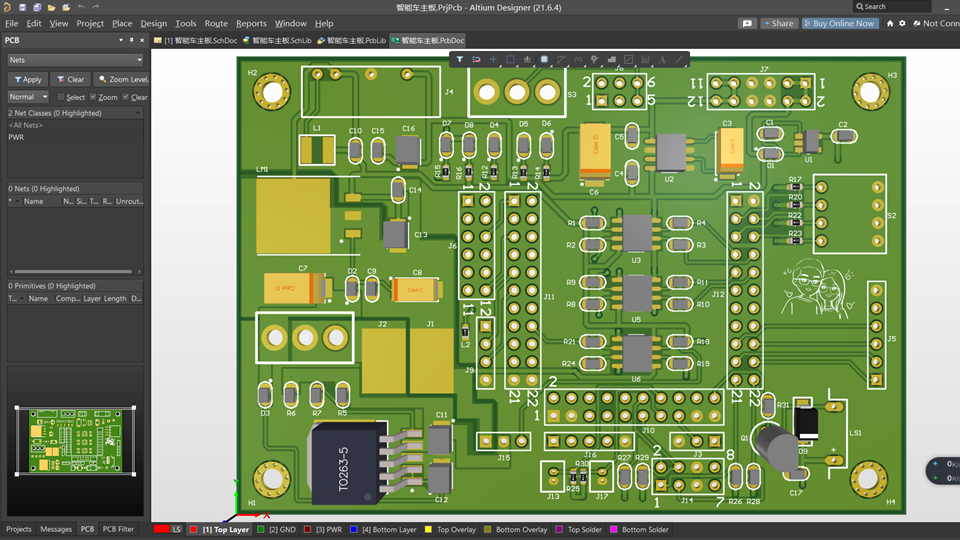Image resolution: width=960 pixels, height=540 pixels.
Task: Toggle the Zoom checkbox in the PCB panel
Action: [93, 97]
